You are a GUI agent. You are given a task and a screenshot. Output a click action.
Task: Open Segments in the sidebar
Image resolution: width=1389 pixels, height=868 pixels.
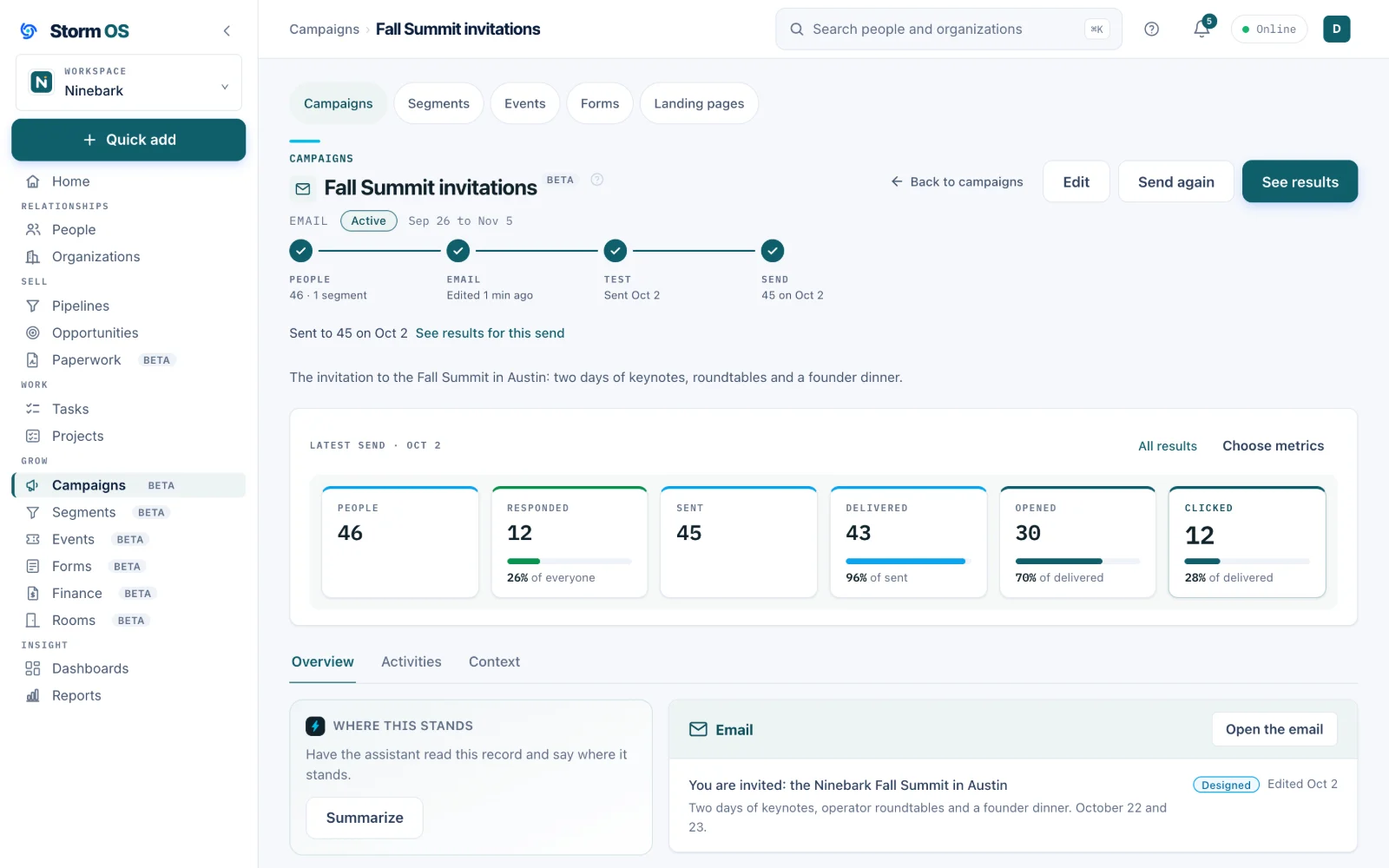[x=128, y=513]
